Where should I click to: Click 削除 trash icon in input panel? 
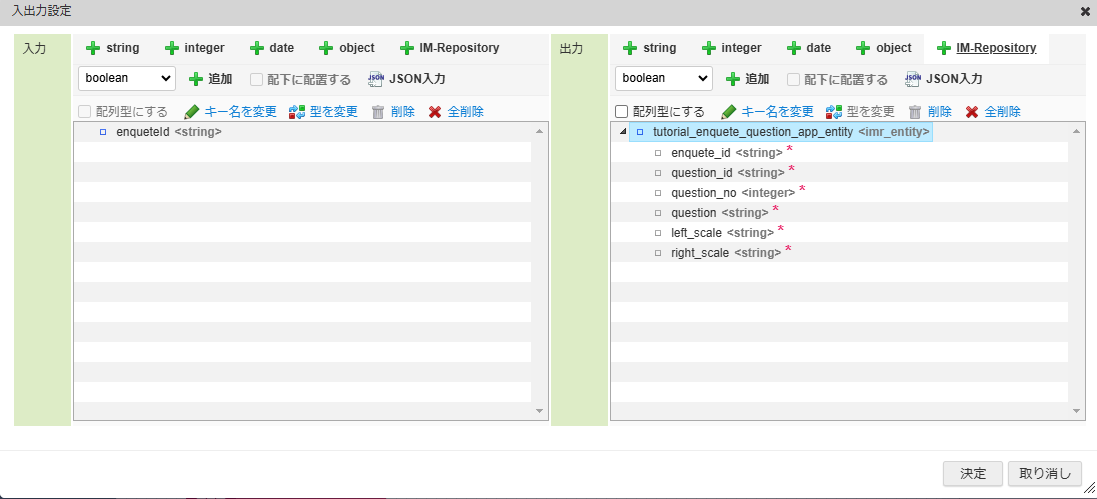coord(378,111)
